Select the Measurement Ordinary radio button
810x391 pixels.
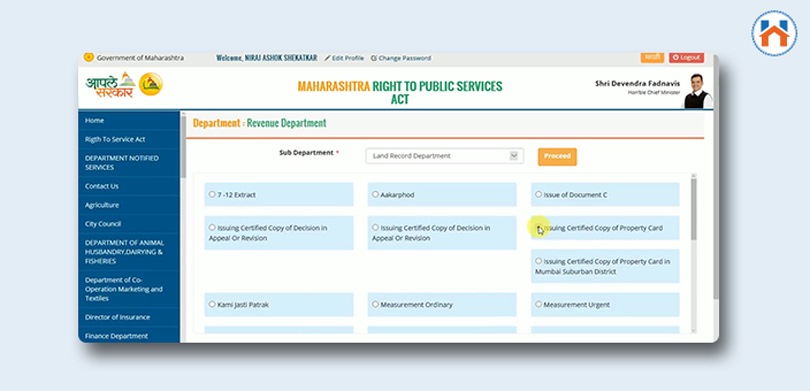pyautogui.click(x=375, y=304)
